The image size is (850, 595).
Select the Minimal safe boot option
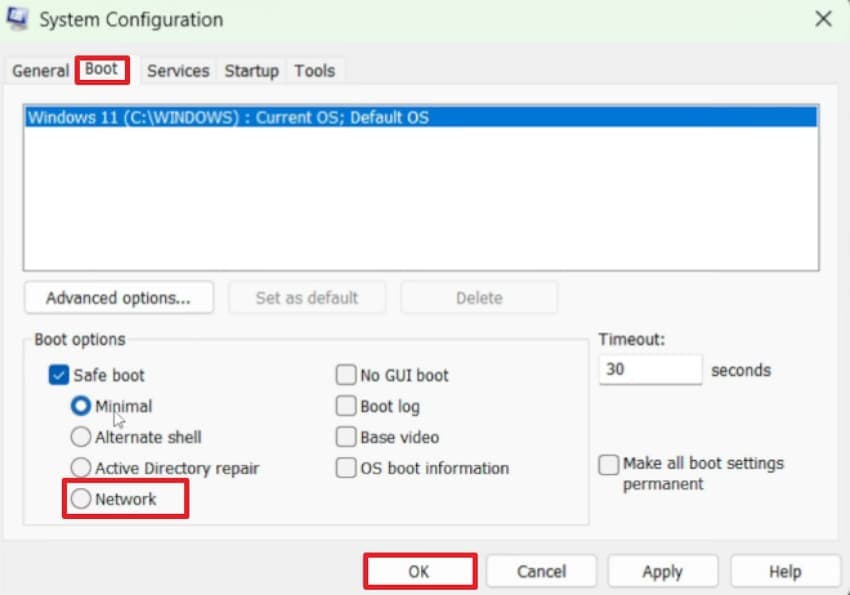point(80,406)
